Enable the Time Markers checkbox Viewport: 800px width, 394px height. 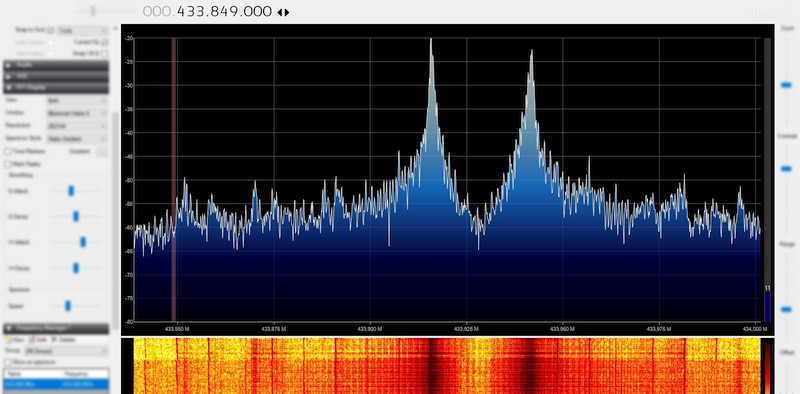click(7, 152)
